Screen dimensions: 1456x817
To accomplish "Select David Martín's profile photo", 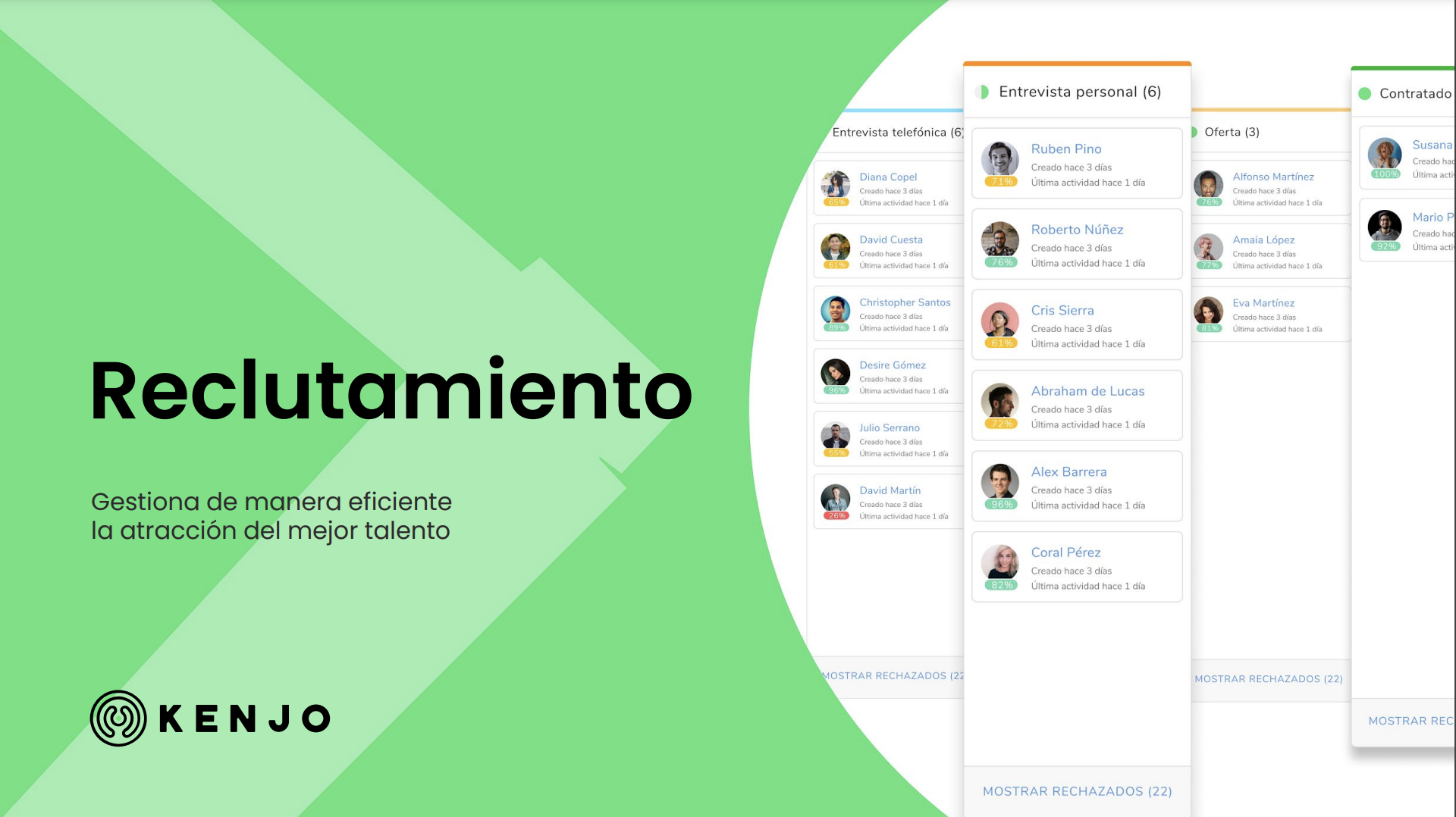I will (836, 499).
